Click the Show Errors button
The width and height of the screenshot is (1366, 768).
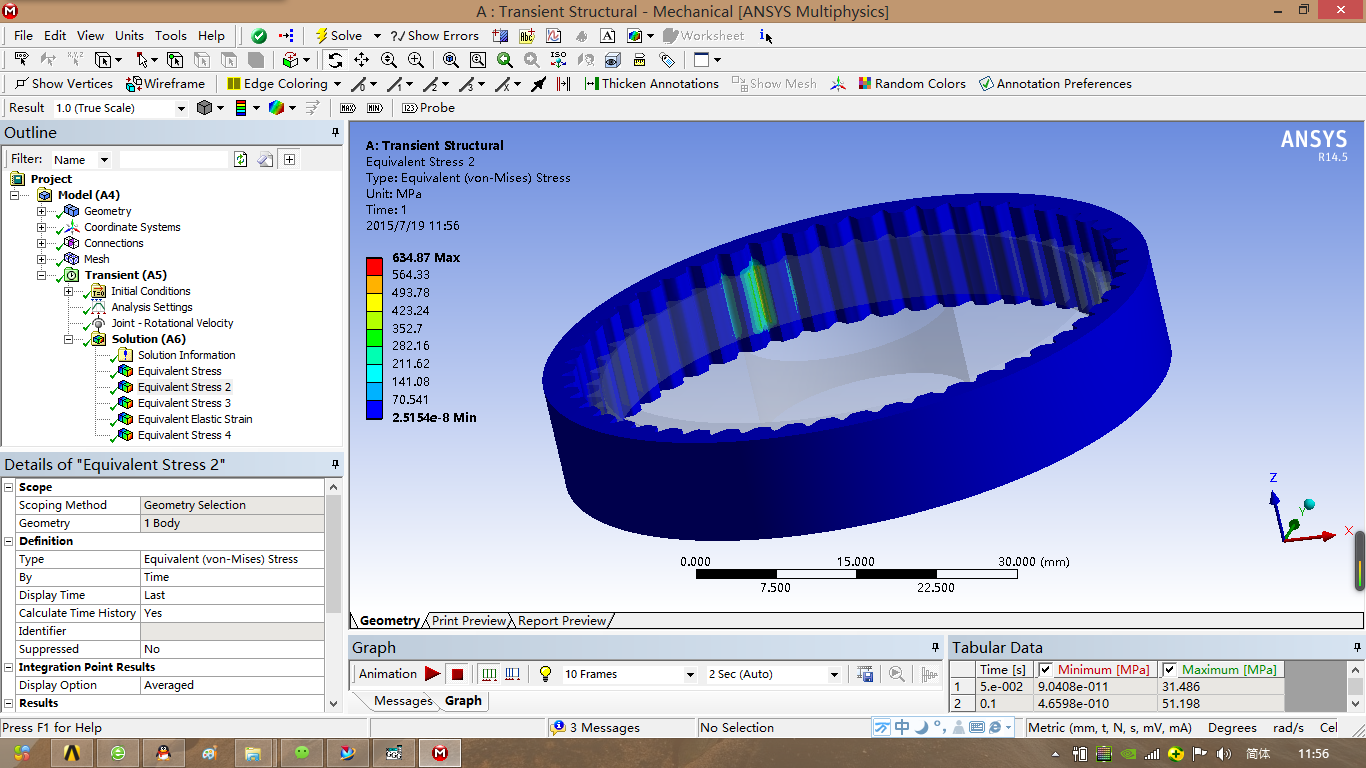tap(435, 35)
